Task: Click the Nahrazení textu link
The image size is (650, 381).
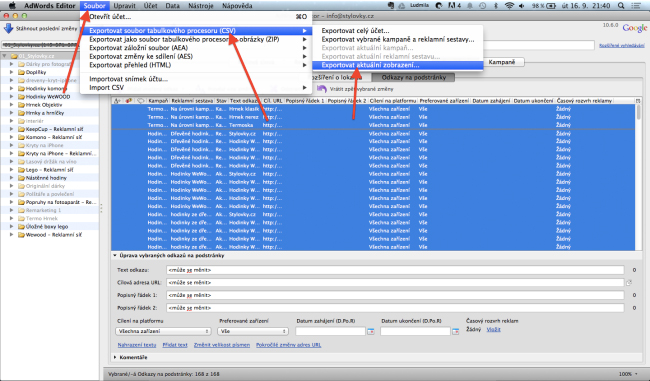Action: click(137, 345)
